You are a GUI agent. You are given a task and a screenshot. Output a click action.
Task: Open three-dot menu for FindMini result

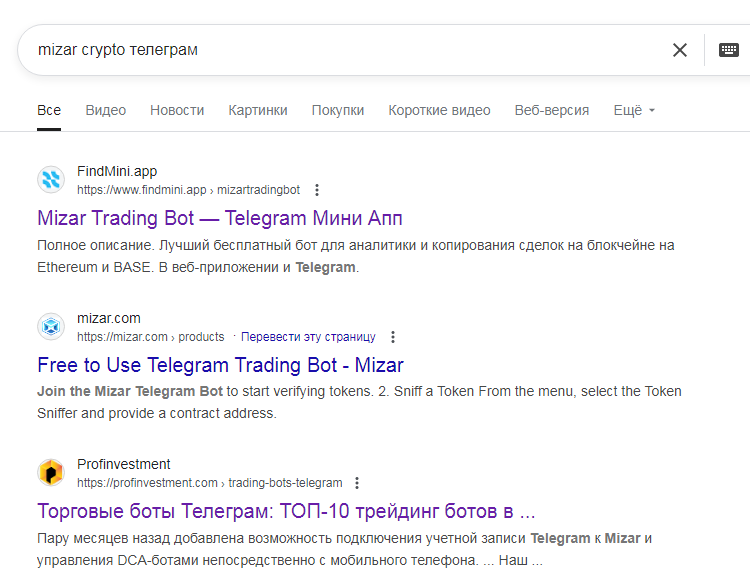pyautogui.click(x=317, y=190)
